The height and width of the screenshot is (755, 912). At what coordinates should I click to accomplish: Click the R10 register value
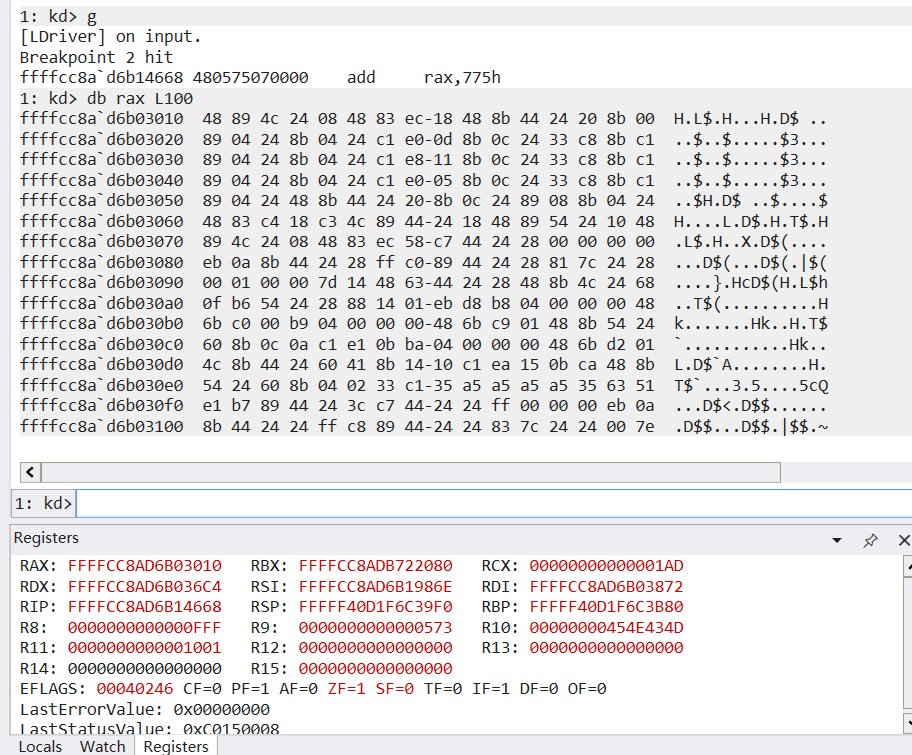pyautogui.click(x=606, y=627)
